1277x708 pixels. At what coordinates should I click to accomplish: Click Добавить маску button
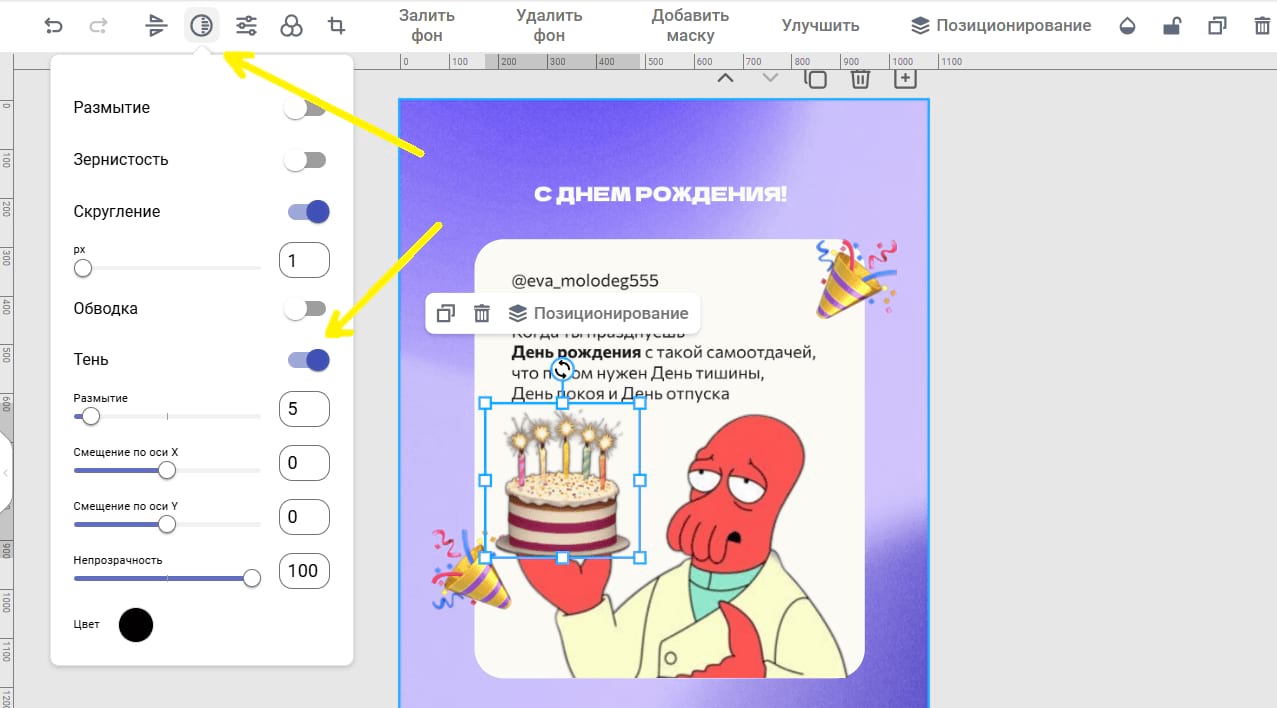click(x=690, y=26)
